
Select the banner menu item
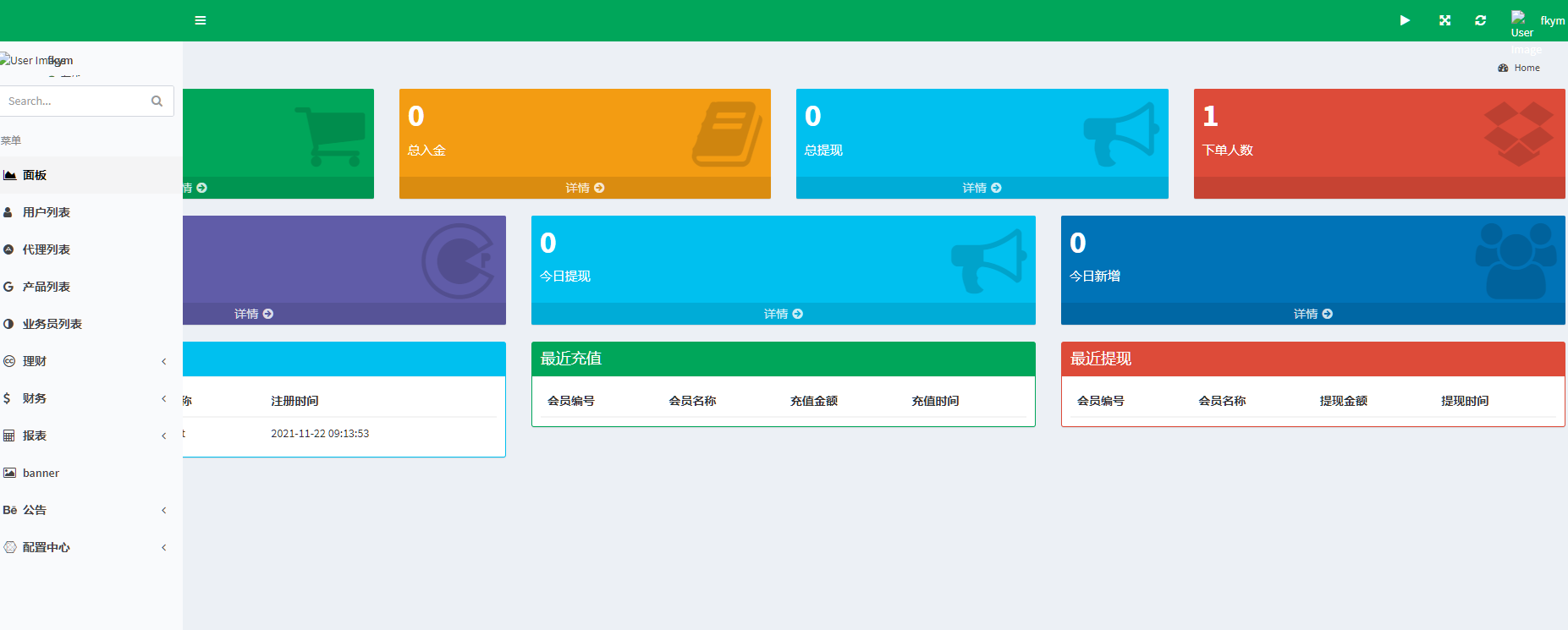[41, 473]
